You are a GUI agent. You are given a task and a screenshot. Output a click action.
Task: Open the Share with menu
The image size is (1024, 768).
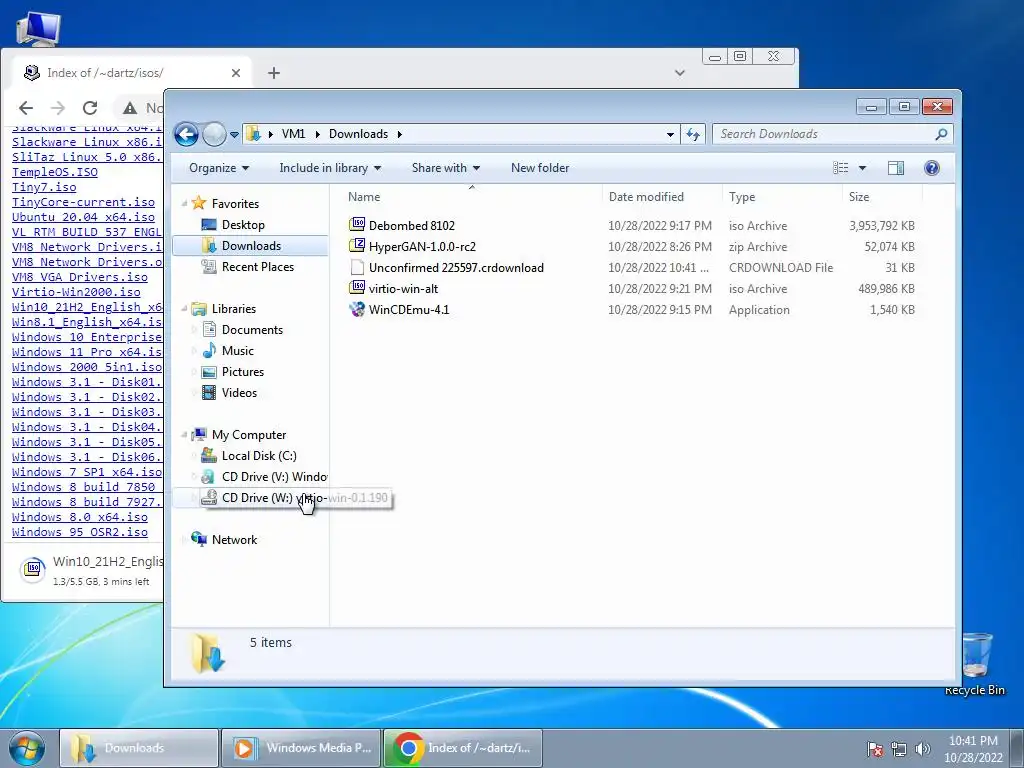[x=445, y=168]
